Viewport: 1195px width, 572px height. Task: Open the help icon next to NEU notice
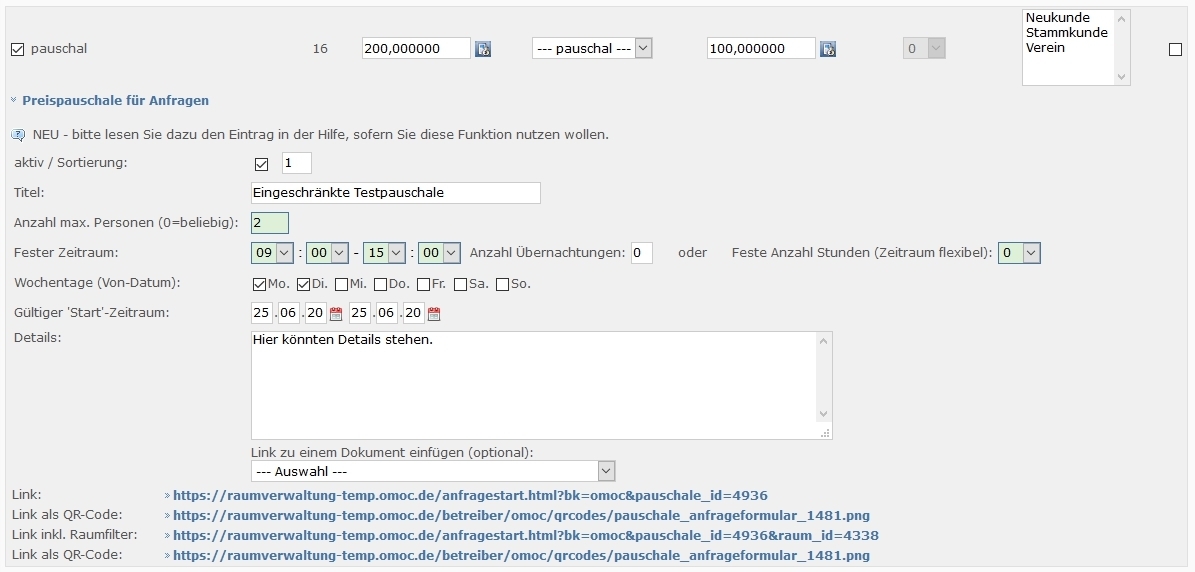(x=18, y=135)
